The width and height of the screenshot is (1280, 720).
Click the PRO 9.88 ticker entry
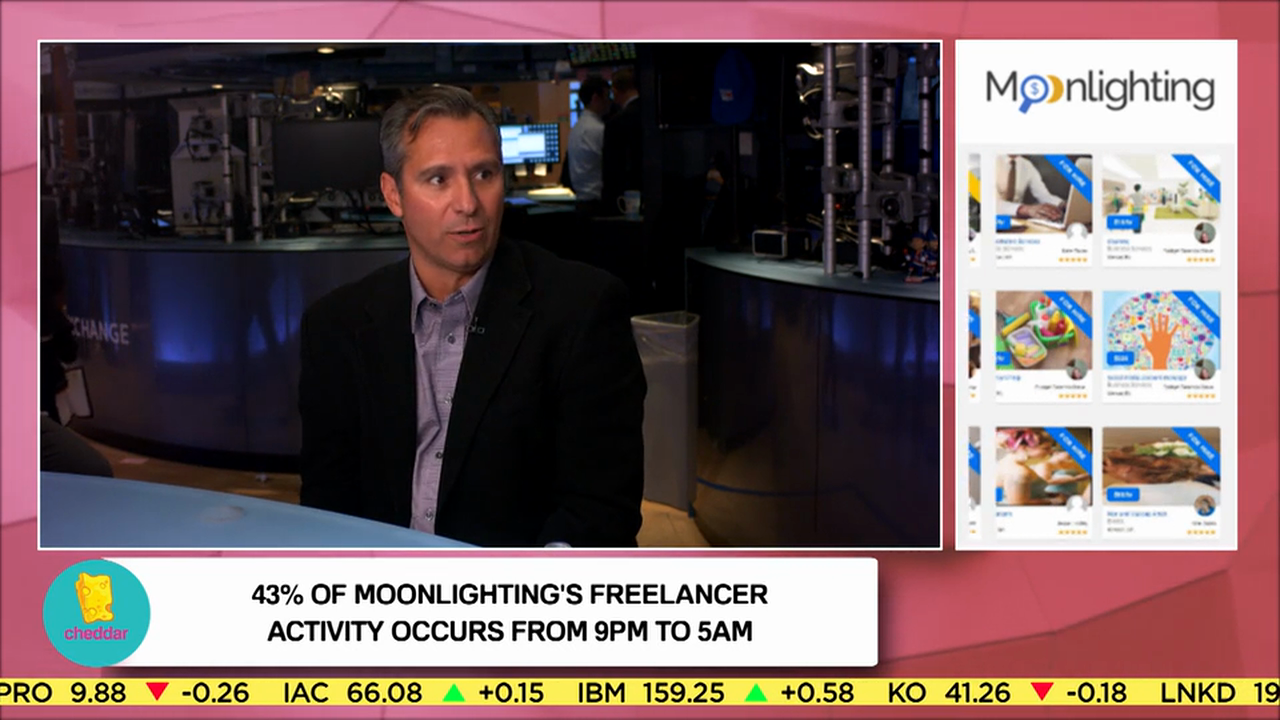(125, 692)
